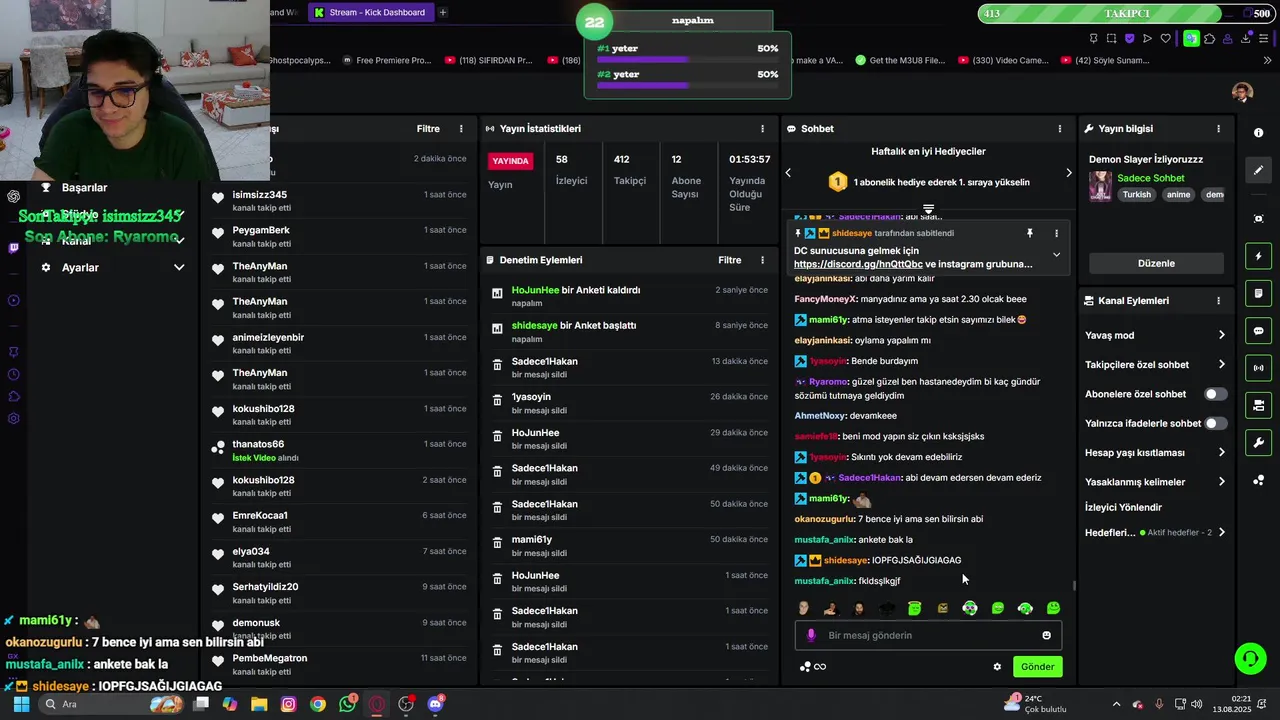Viewport: 1280px width, 720px height.
Task: Unpin the pinned message with pin icon
Action: tap(1029, 233)
